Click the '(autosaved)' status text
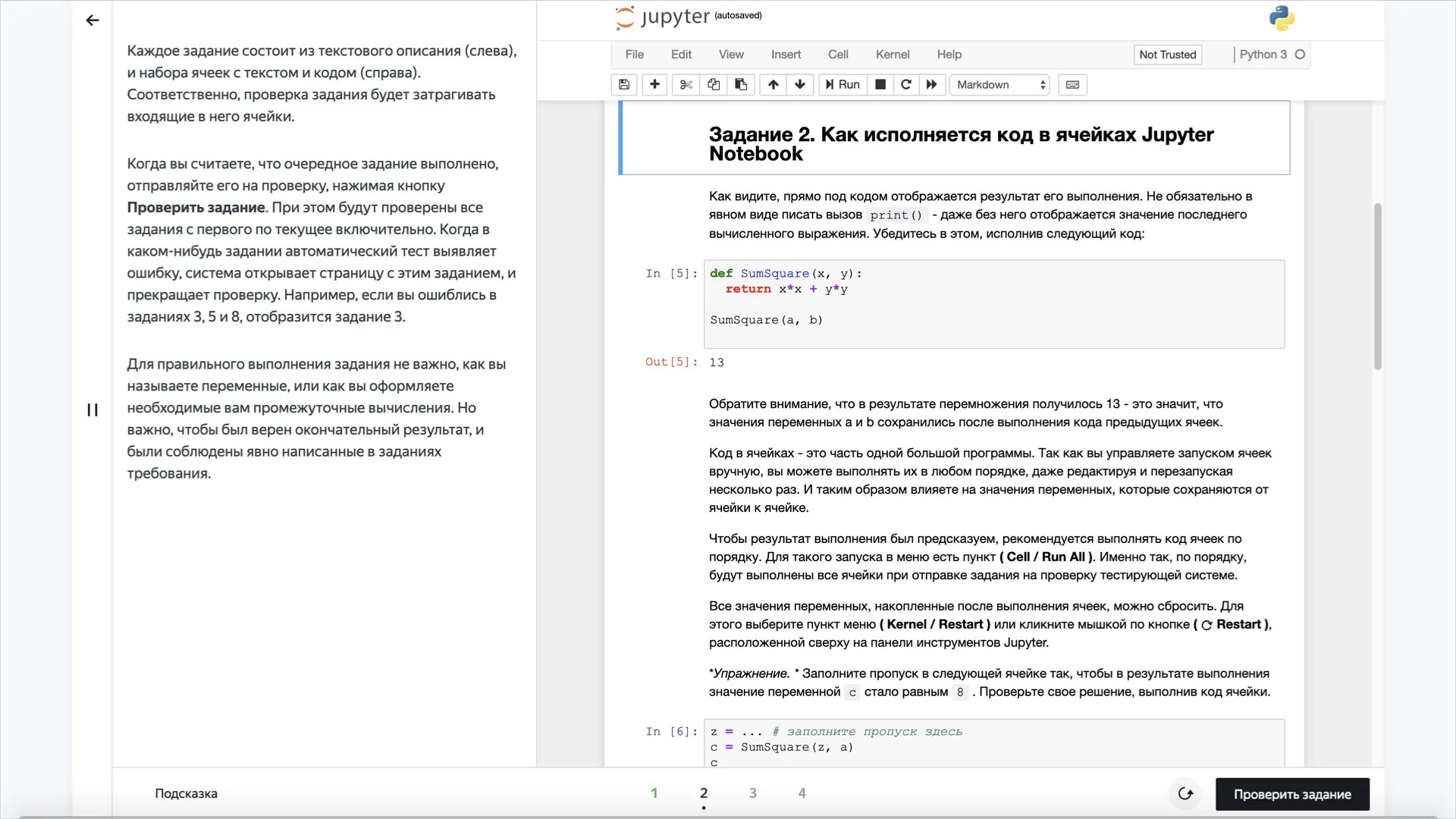This screenshot has width=1456, height=819. (x=738, y=15)
